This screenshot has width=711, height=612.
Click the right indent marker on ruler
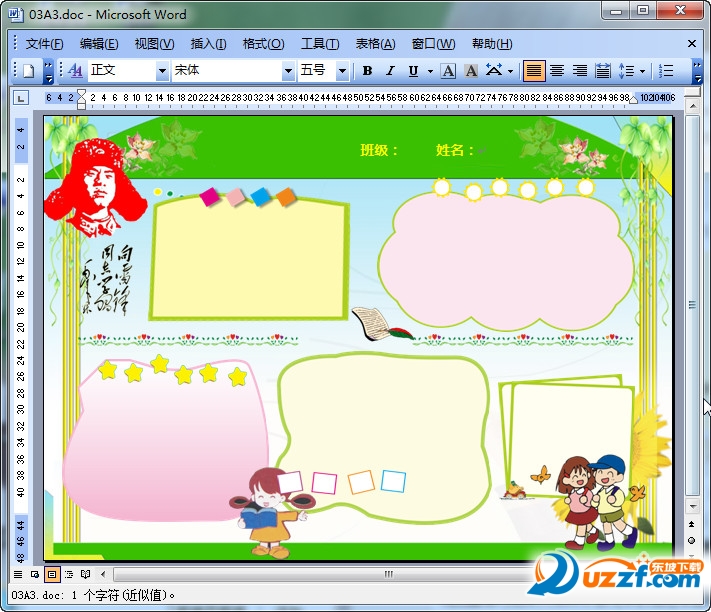coord(633,100)
